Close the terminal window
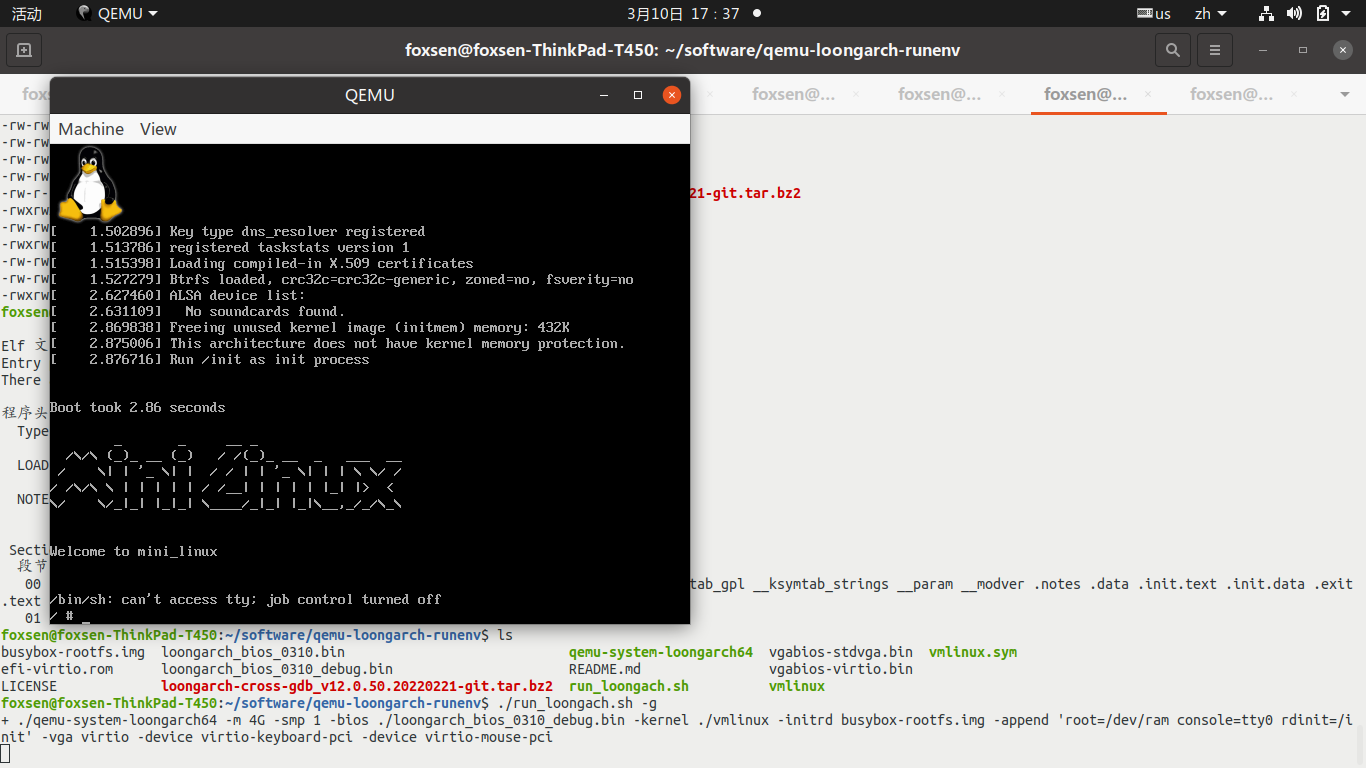Viewport: 1366px width, 768px height. pos(1342,50)
